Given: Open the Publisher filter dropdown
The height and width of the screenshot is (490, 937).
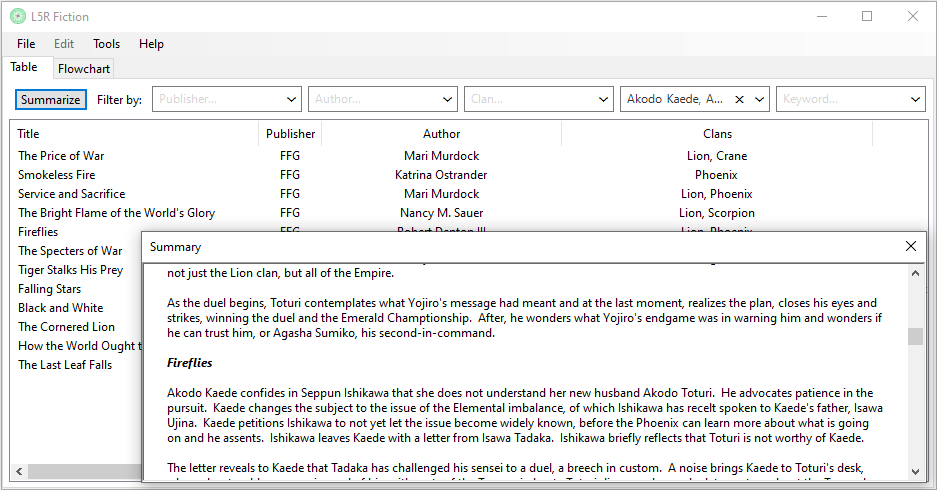Looking at the screenshot, I should click(x=291, y=100).
